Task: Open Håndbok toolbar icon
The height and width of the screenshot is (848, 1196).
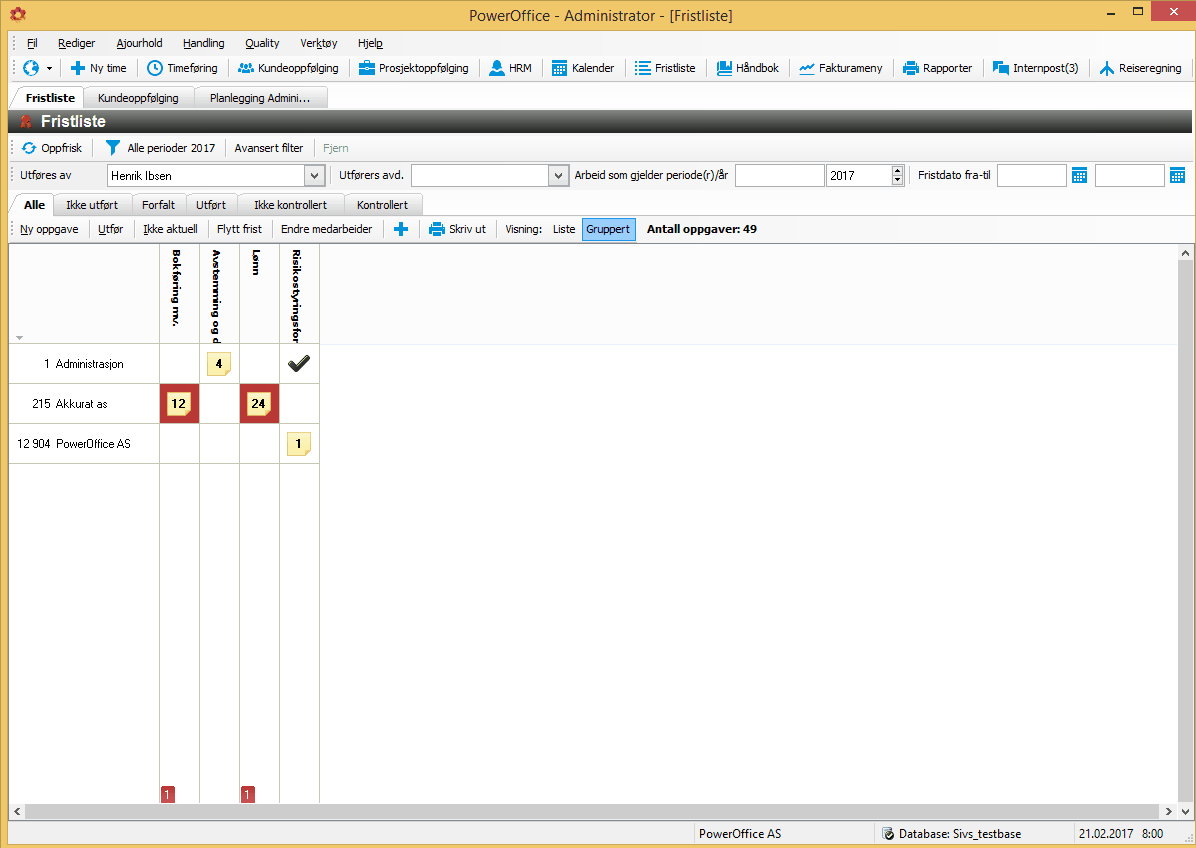Action: (x=725, y=68)
